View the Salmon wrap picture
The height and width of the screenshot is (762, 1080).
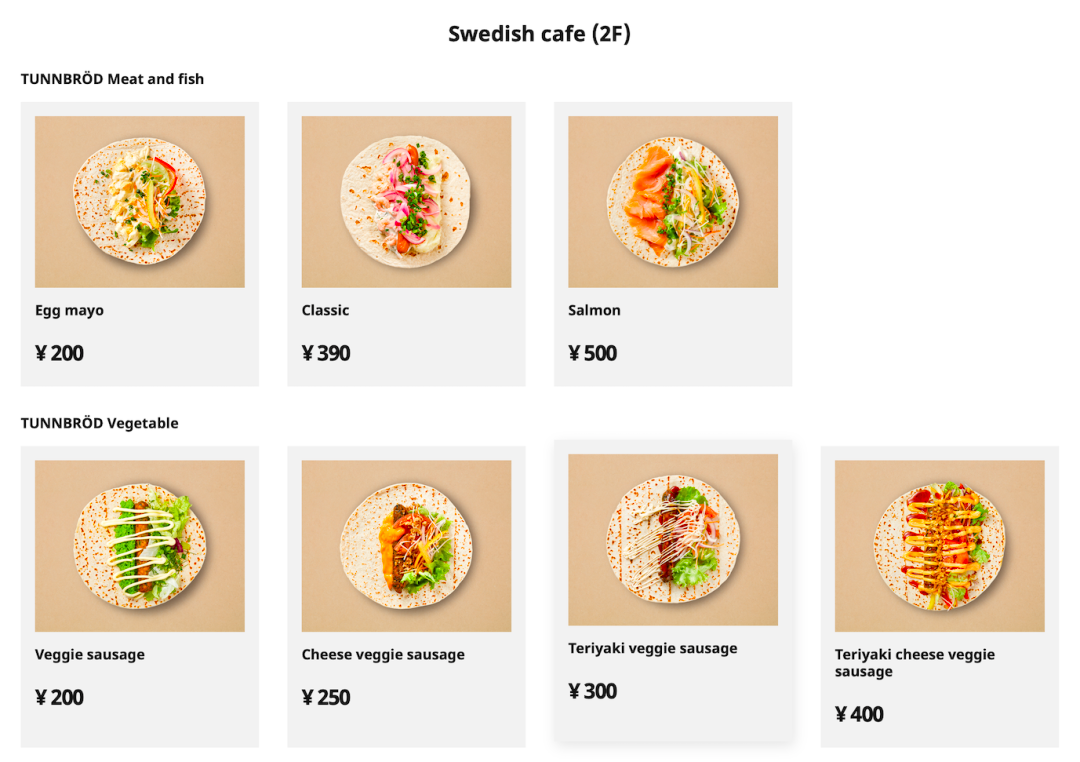coord(673,202)
